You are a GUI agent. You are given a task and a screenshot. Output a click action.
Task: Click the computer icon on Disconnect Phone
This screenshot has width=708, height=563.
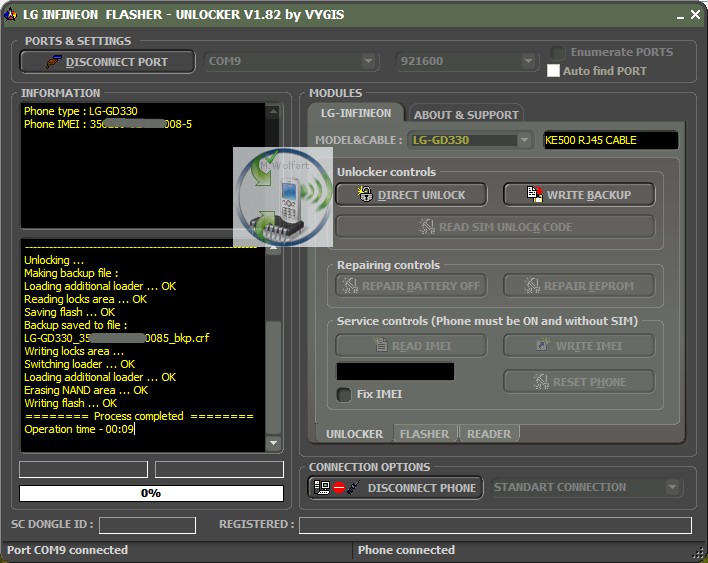click(x=322, y=488)
